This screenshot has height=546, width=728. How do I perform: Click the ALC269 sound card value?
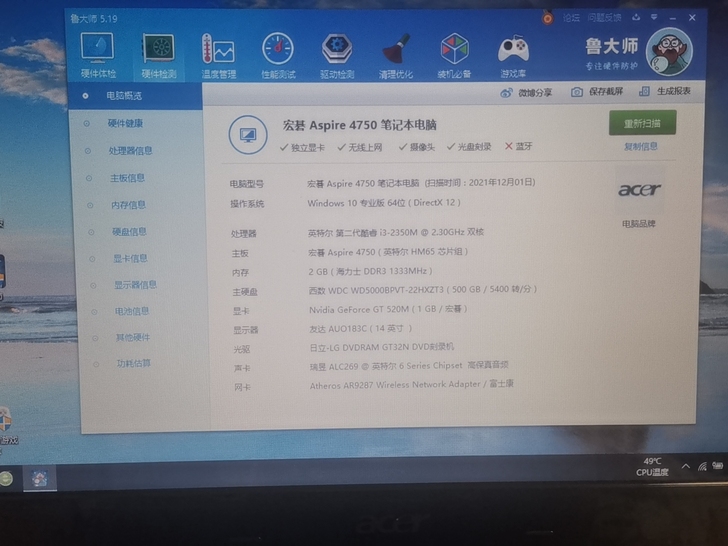[x=409, y=366]
